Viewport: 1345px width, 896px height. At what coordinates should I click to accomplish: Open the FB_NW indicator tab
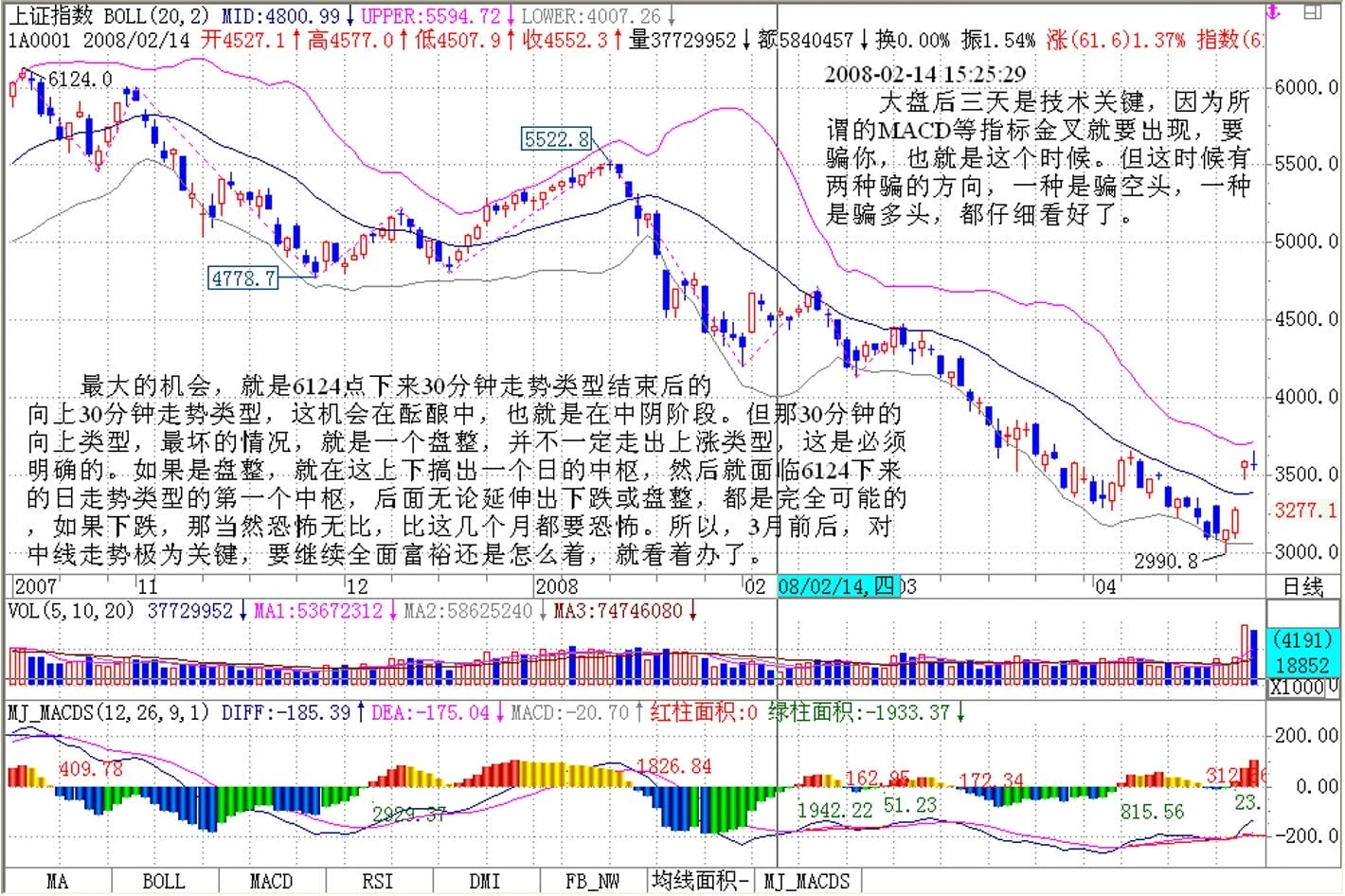point(592,882)
